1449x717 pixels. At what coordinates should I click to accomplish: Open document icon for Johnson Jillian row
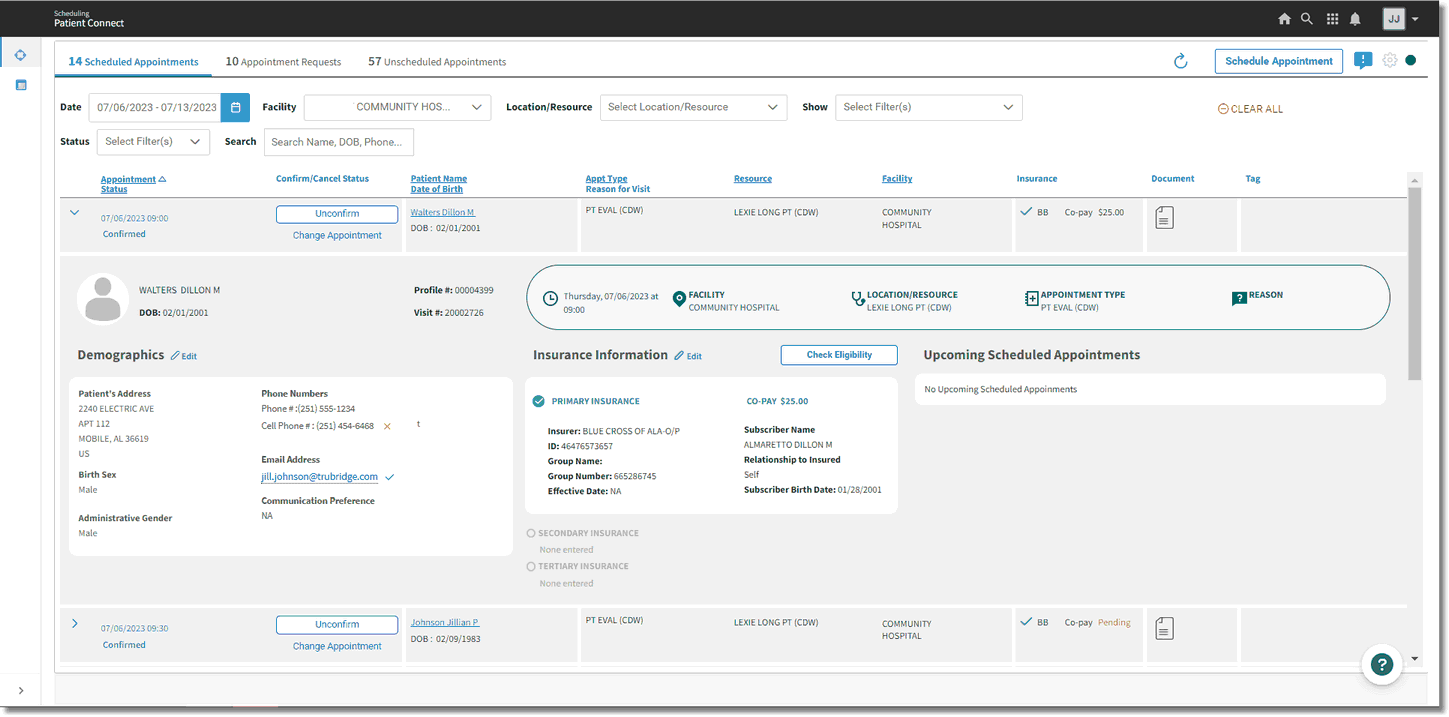[1164, 628]
